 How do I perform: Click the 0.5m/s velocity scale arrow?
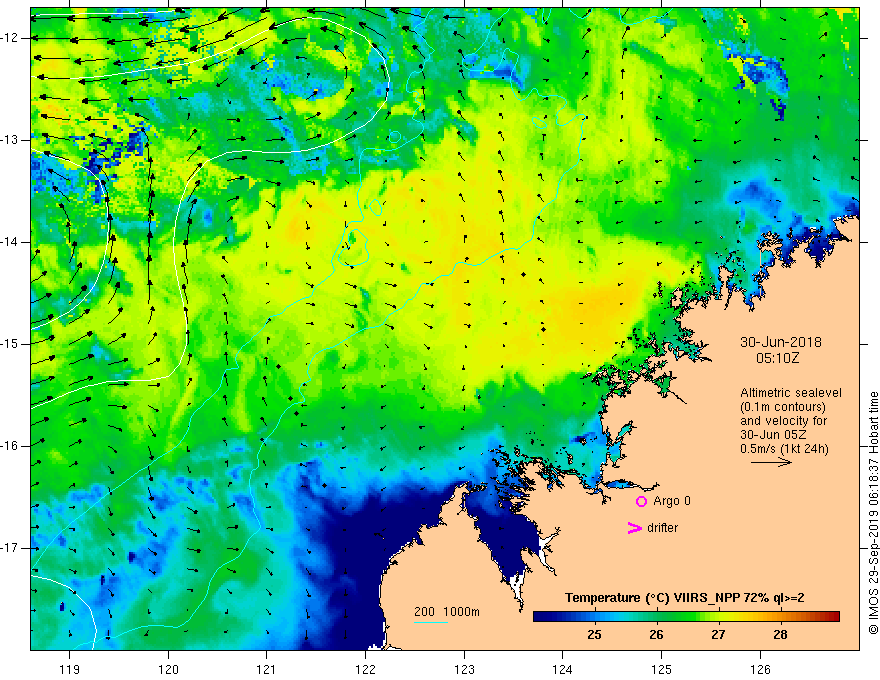point(771,463)
